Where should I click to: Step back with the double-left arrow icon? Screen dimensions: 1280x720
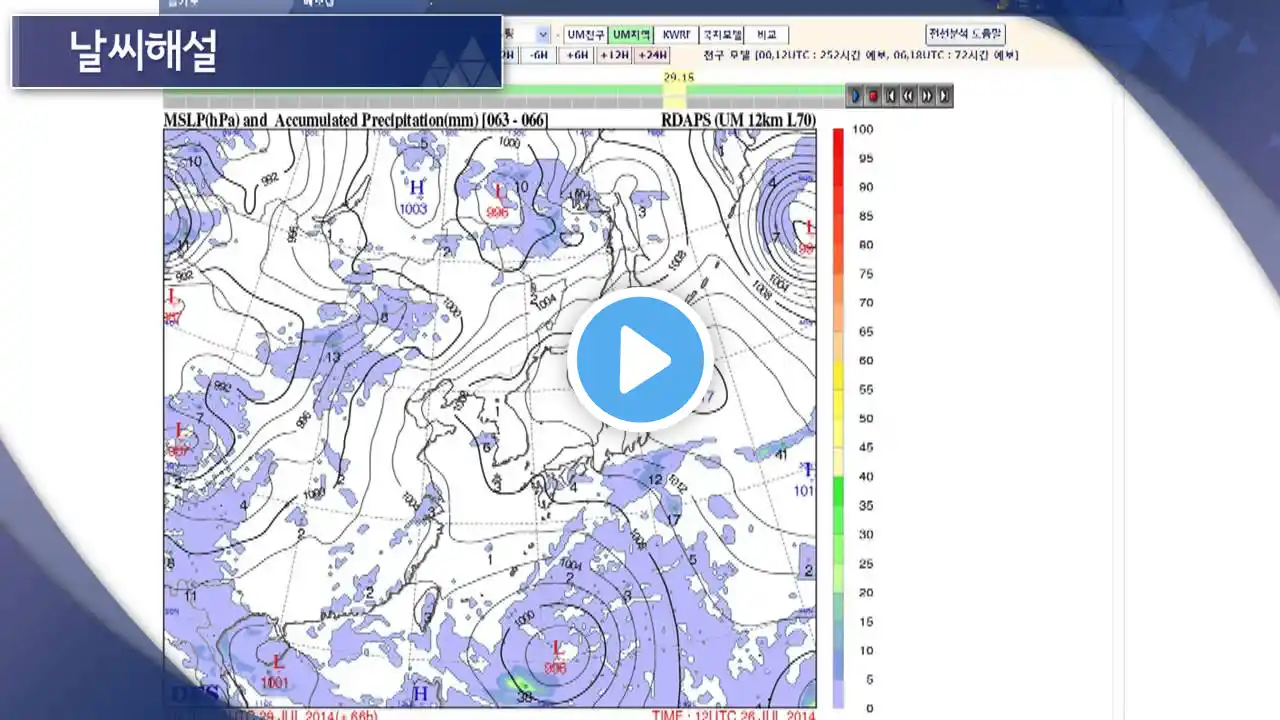coord(908,96)
